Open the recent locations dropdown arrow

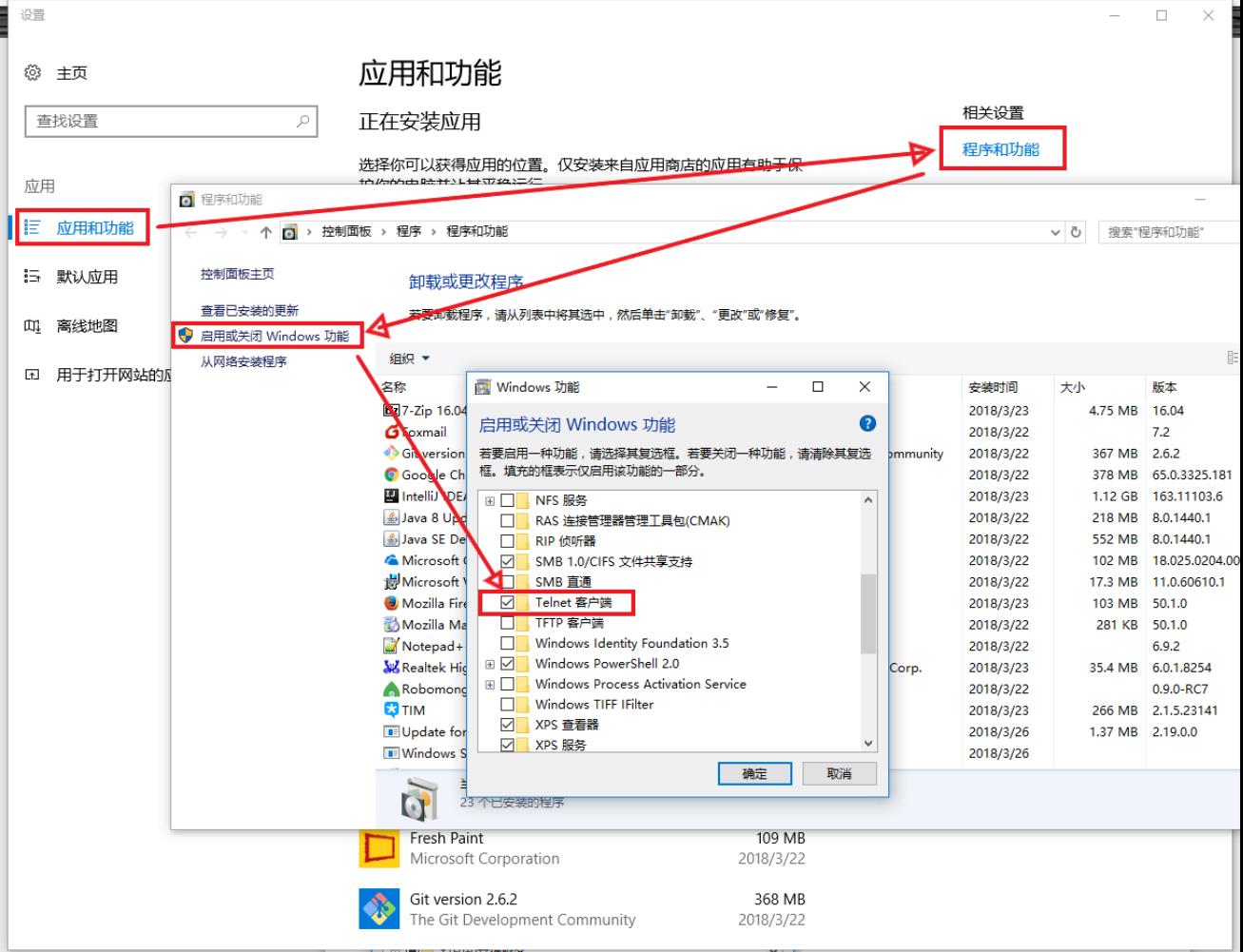point(243,233)
